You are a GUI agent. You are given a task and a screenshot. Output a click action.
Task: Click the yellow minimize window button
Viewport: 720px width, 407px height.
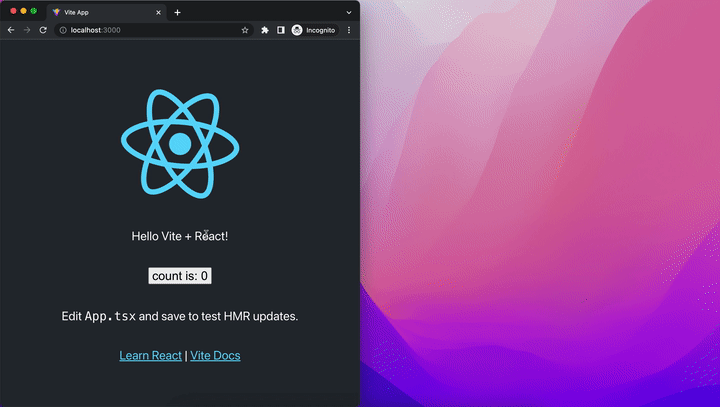point(23,11)
